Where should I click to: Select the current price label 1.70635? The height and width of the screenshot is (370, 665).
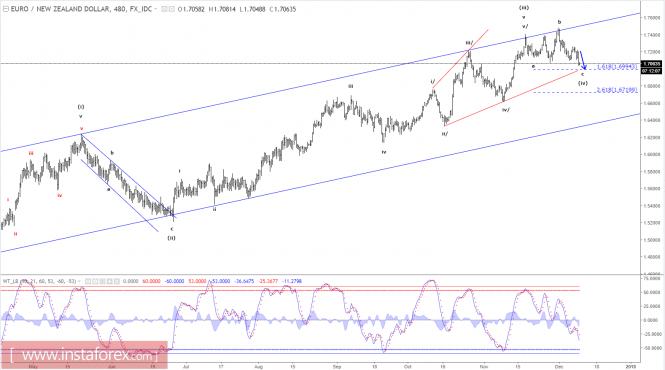point(651,64)
